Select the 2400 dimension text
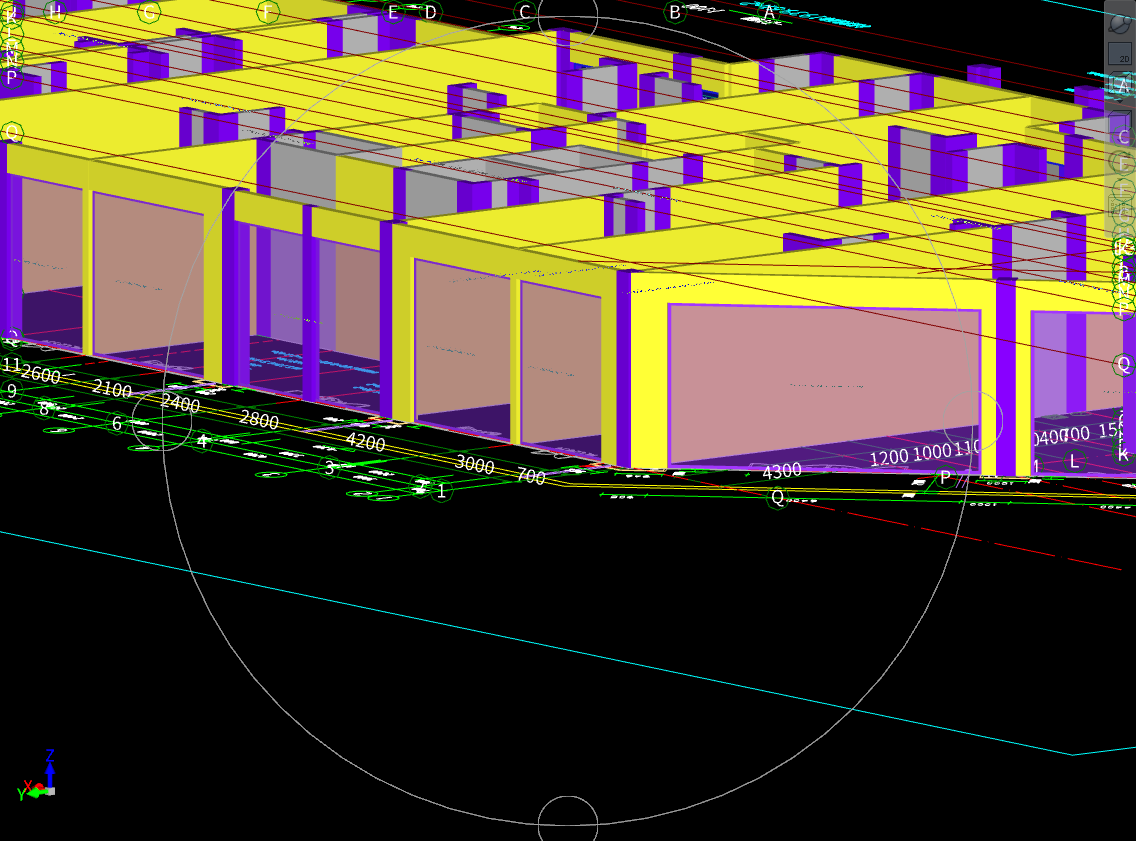Image resolution: width=1136 pixels, height=841 pixels. click(180, 403)
